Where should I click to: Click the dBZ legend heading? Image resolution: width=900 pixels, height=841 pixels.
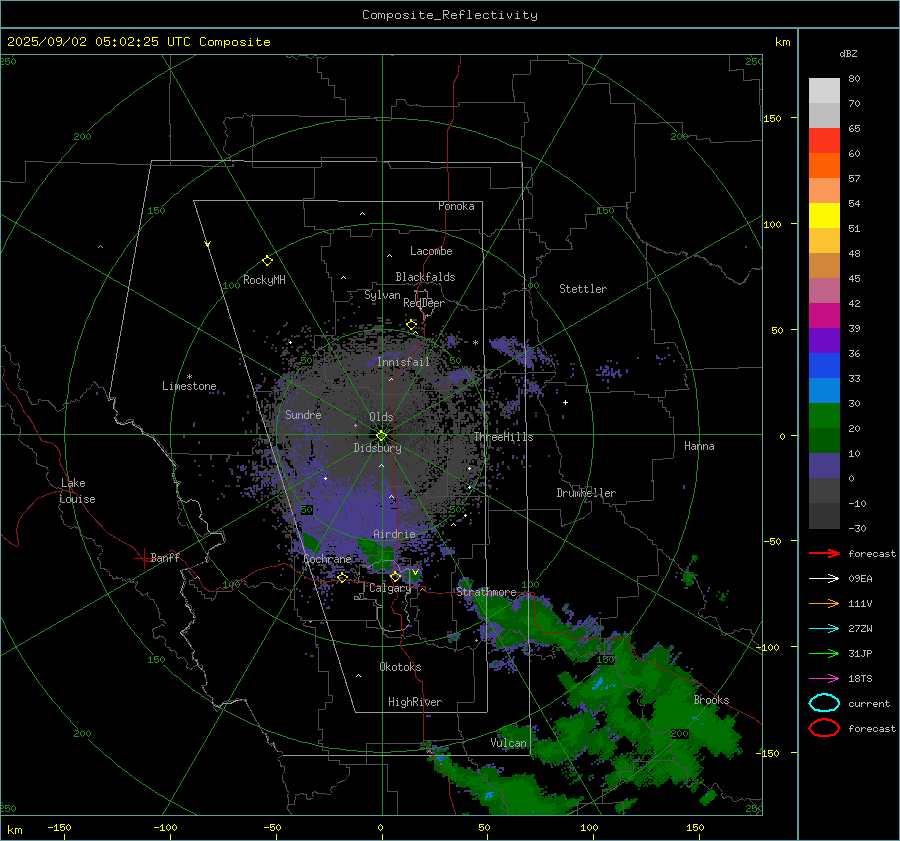[848, 53]
